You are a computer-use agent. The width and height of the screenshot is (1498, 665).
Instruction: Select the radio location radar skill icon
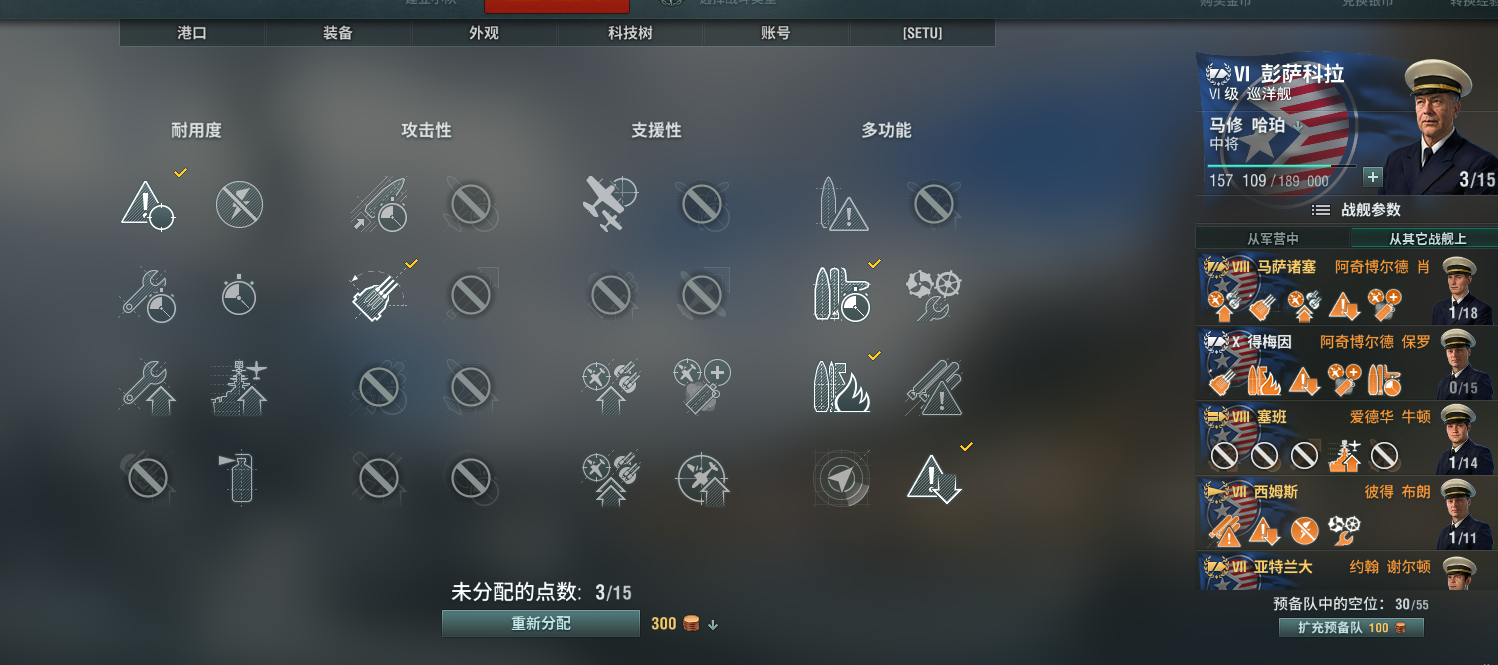tap(841, 478)
